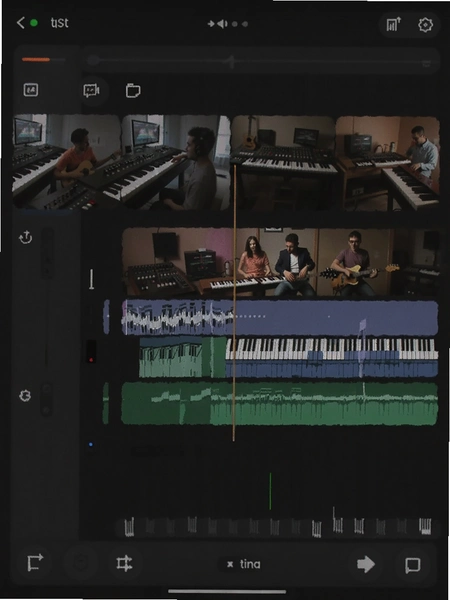Open the export chart icon
This screenshot has height=600, width=450.
[393, 24]
